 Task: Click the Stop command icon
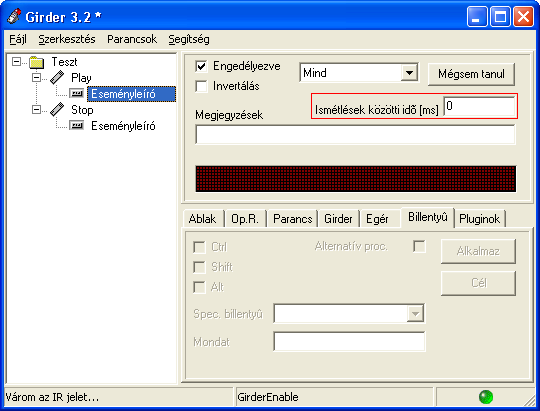click(57, 110)
